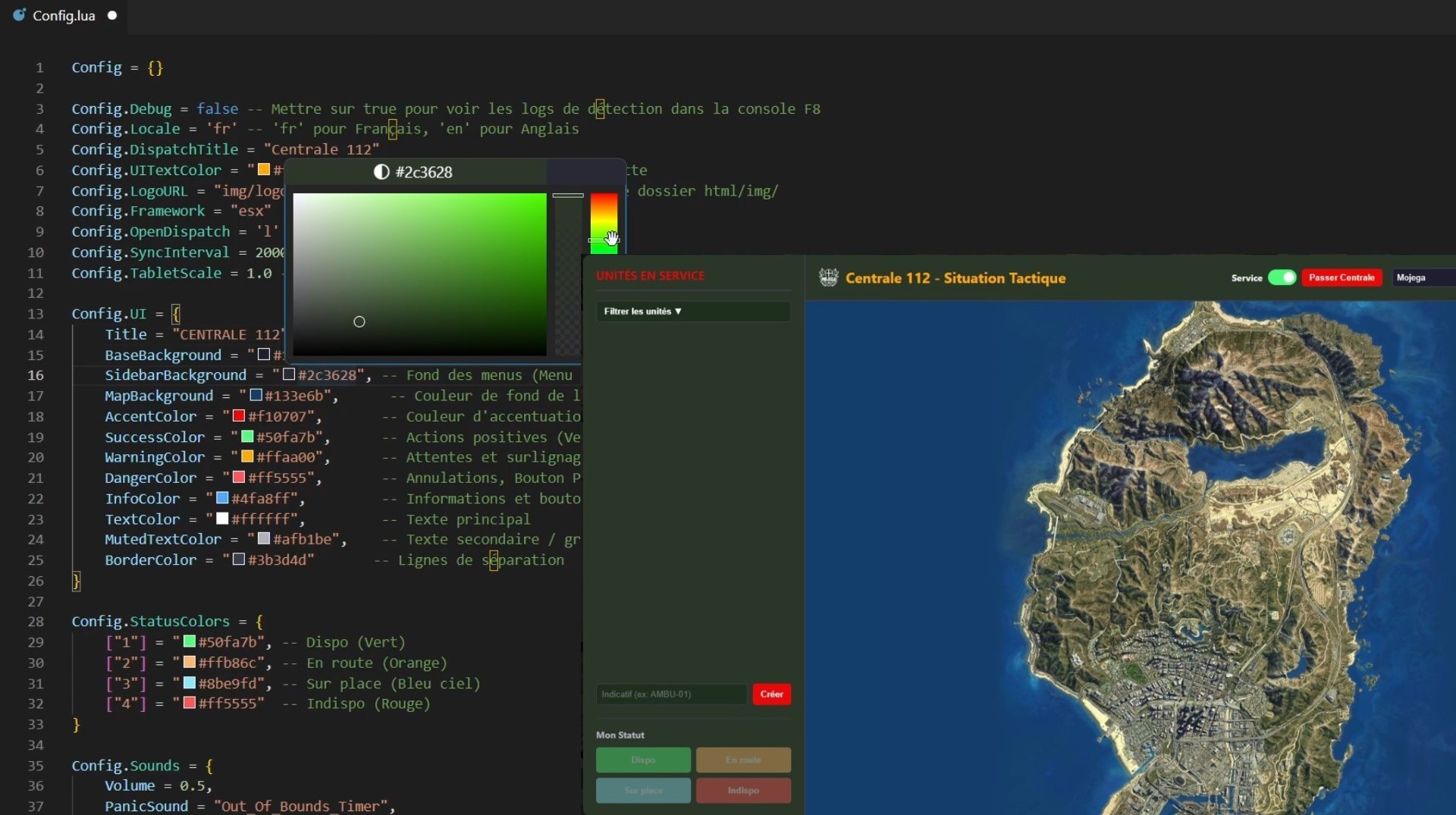Click the Config.StatusColors table name
The image size is (1456, 815).
(151, 622)
